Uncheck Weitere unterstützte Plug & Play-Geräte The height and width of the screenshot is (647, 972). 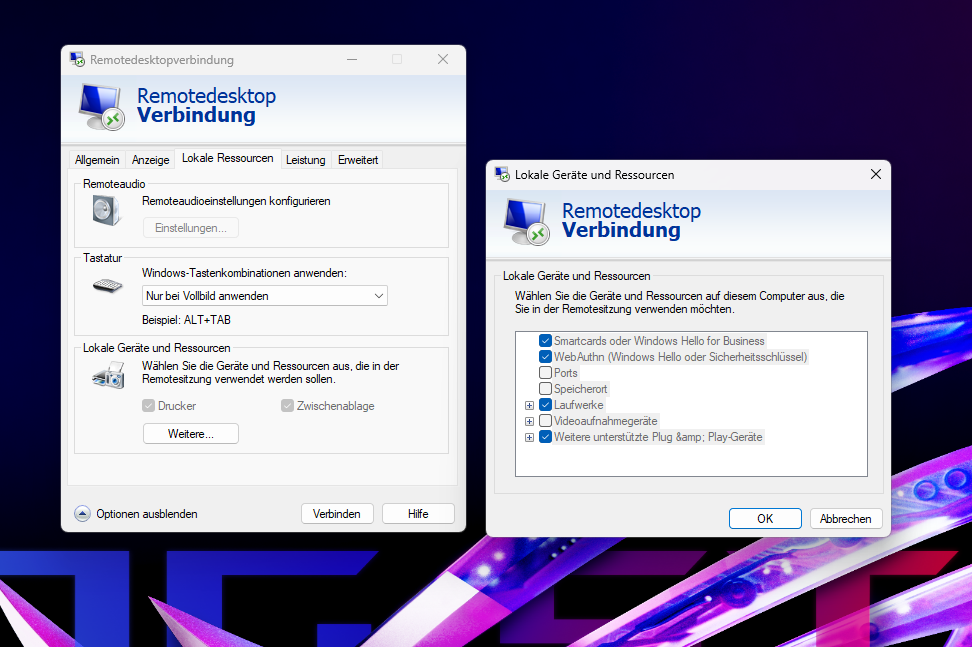pos(546,438)
